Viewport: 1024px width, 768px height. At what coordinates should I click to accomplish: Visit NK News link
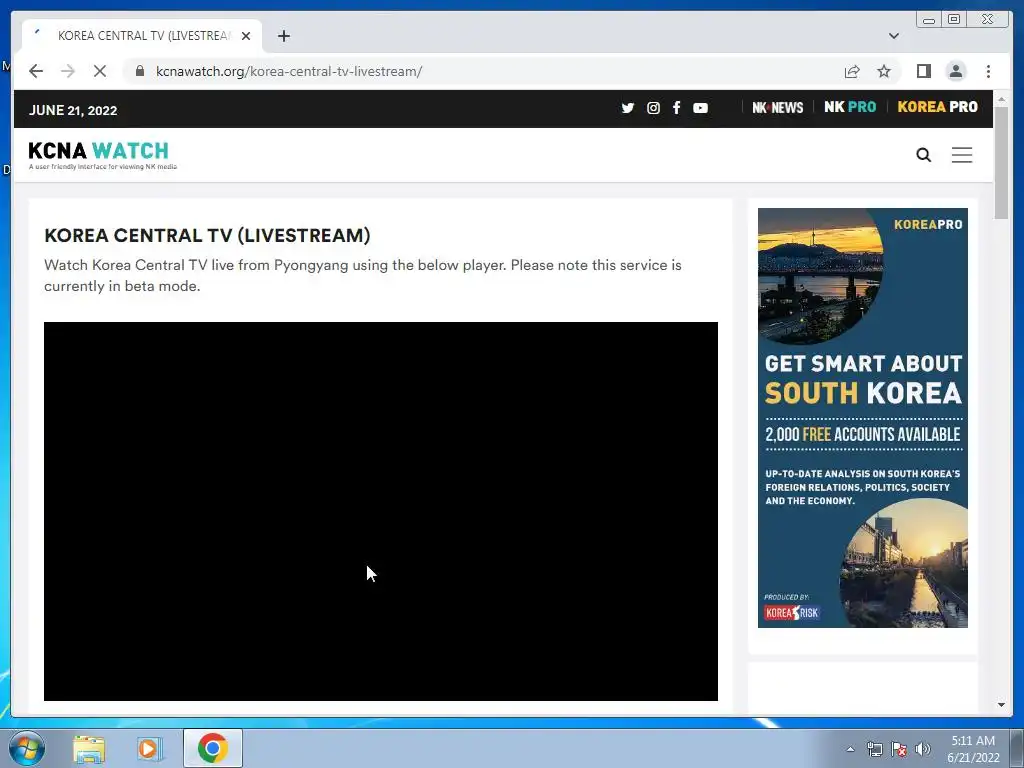point(777,108)
